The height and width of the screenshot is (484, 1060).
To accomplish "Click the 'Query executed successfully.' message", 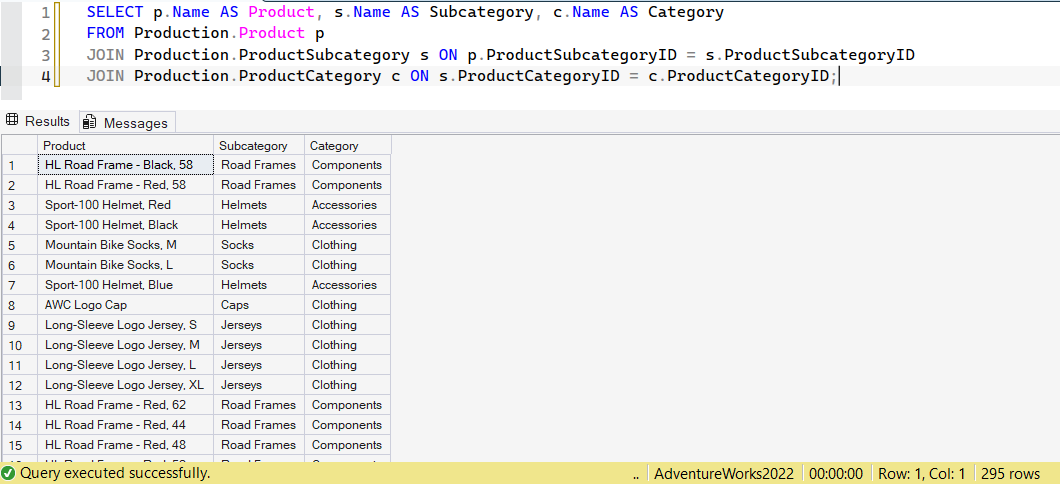I will (x=116, y=473).
